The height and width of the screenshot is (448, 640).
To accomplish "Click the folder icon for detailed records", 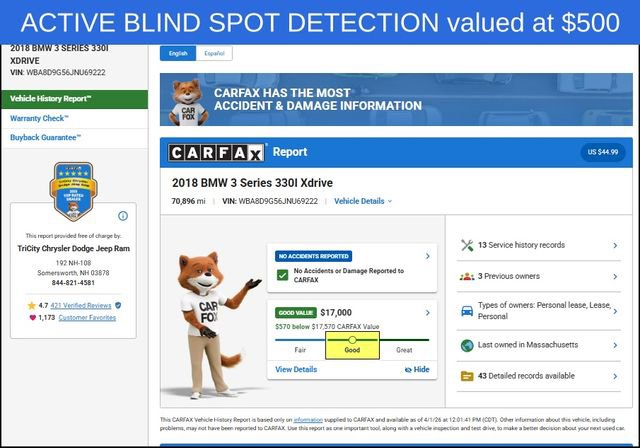I will 466,376.
